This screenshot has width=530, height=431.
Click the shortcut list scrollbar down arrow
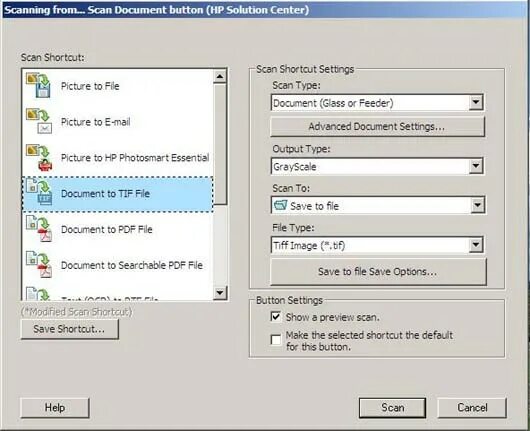[220, 292]
